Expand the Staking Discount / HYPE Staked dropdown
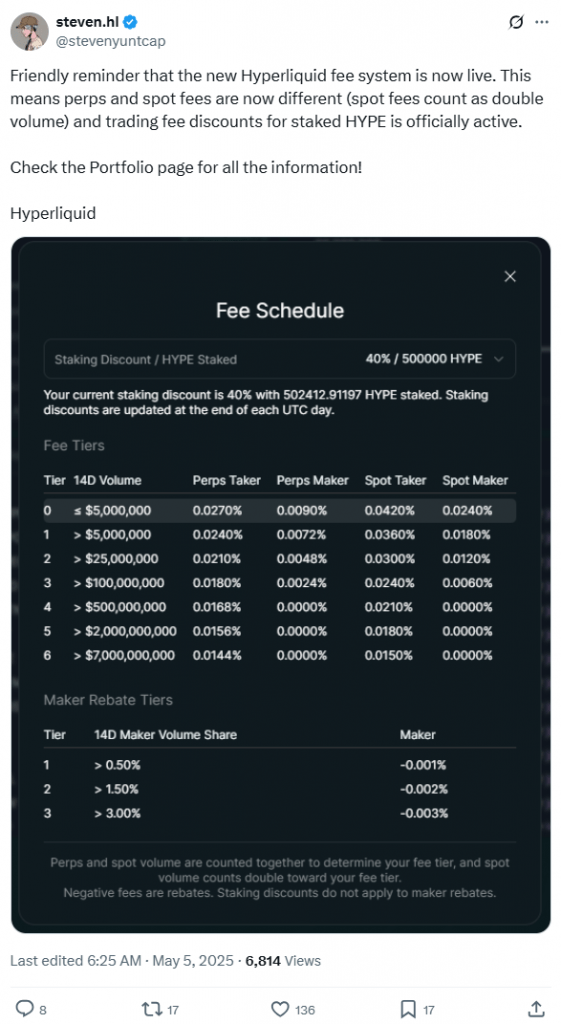This screenshot has height=1024, width=561. pos(280,359)
